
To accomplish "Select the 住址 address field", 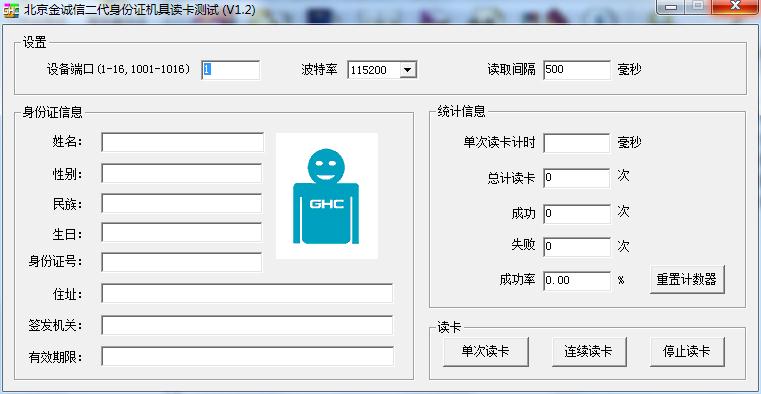I will click(x=247, y=293).
